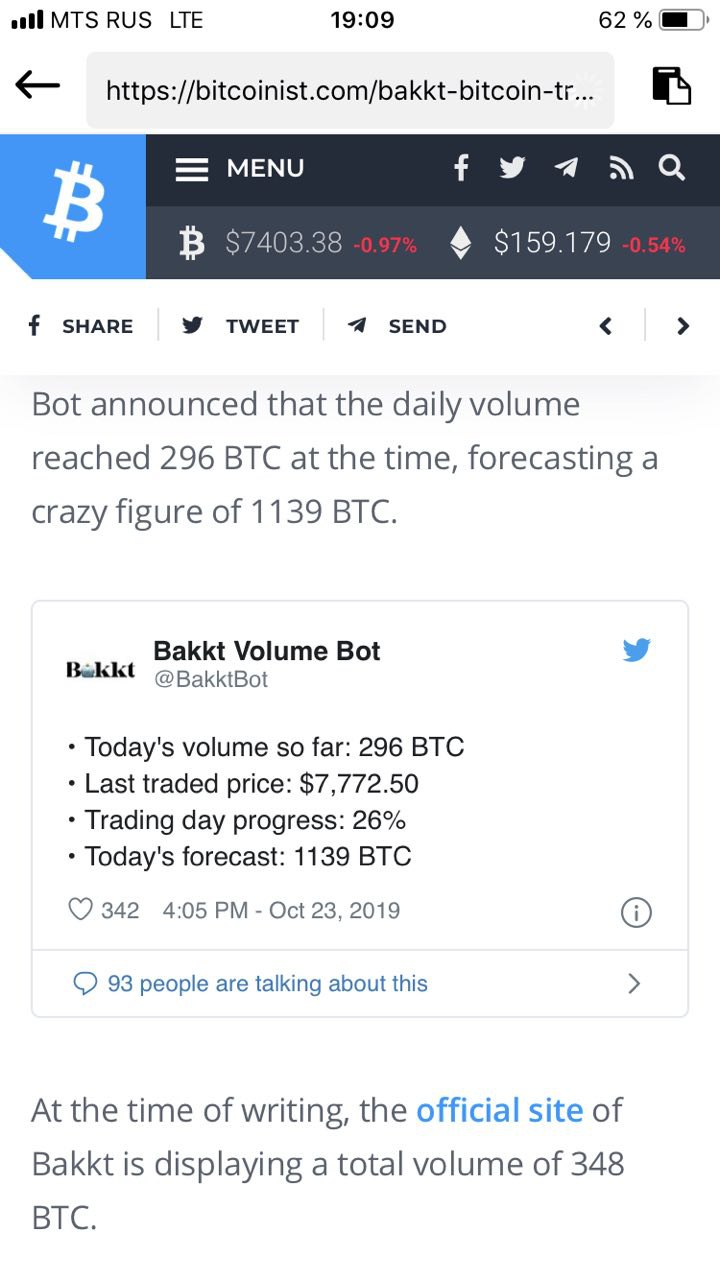Tweet the article via TWEET button
The image size is (720, 1280).
coord(241,326)
